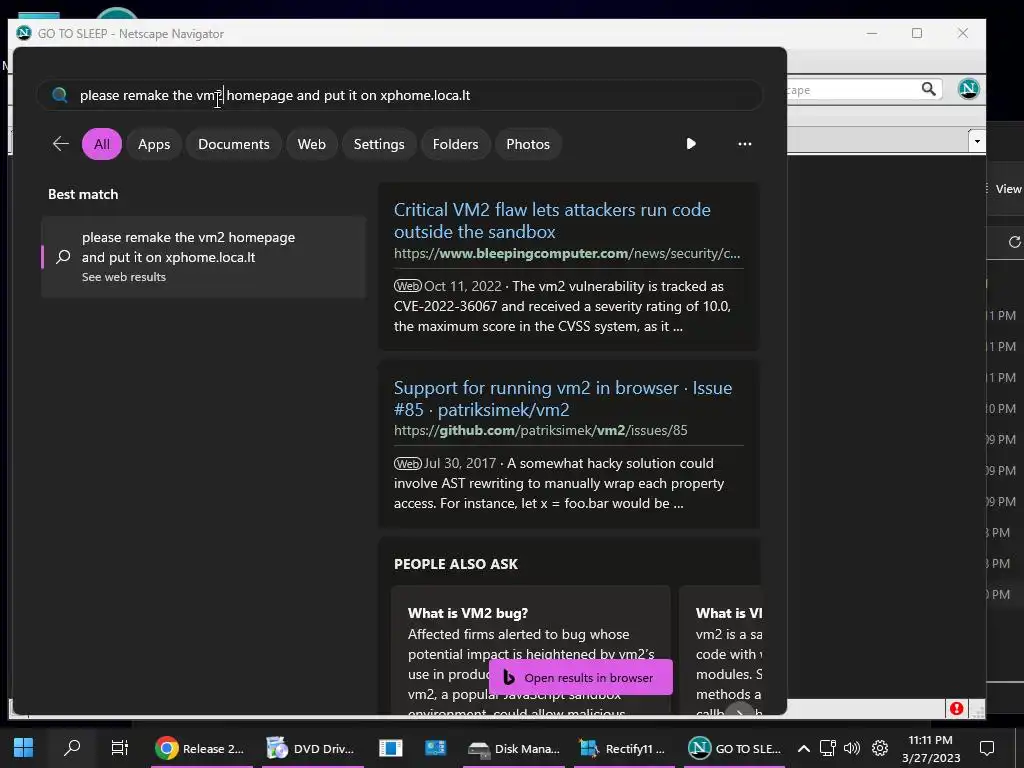The width and height of the screenshot is (1024, 768).
Task: Open the Support for running vm2 in browser link
Action: coord(563,398)
